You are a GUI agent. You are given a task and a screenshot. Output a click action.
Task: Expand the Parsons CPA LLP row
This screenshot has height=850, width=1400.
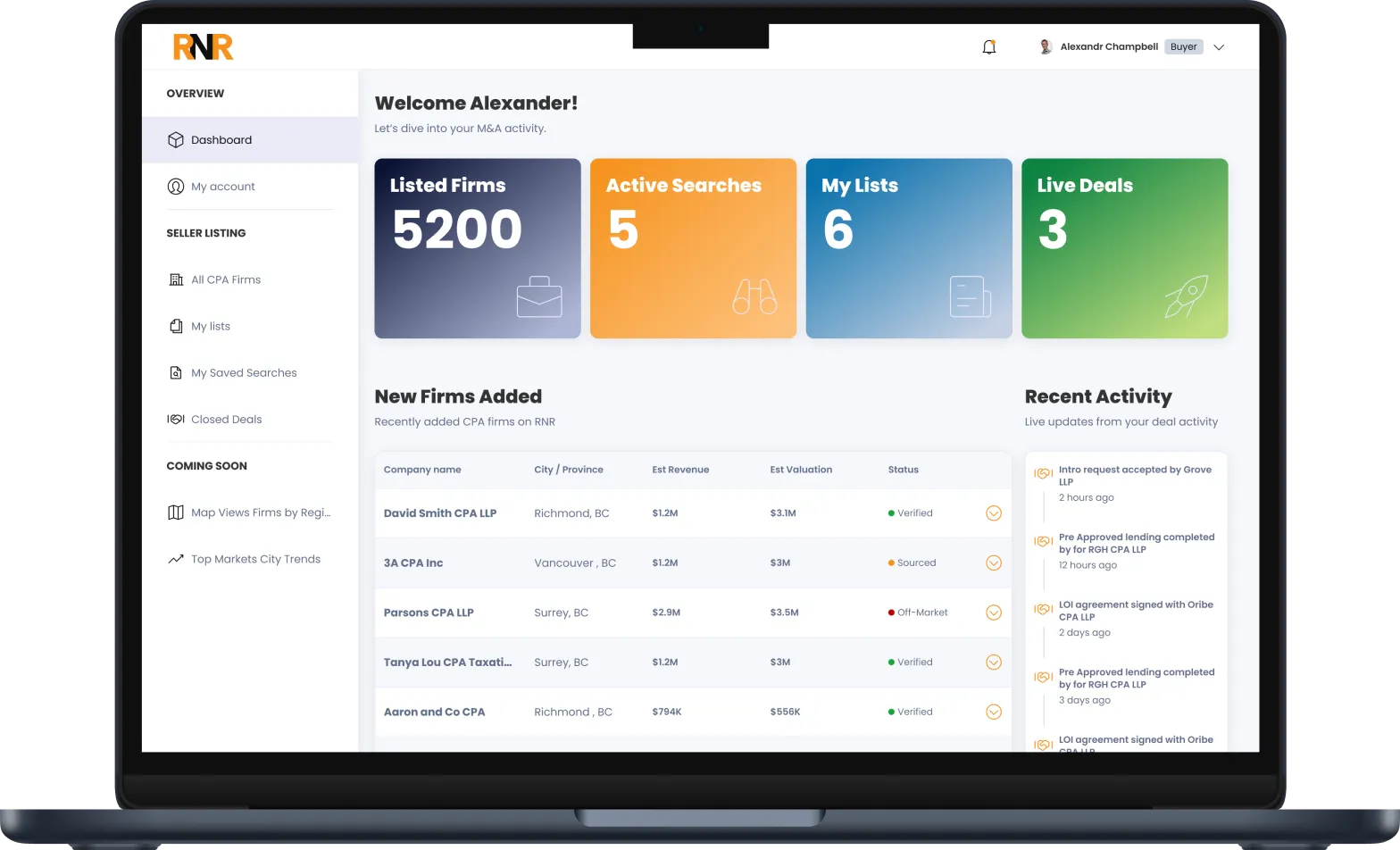click(x=994, y=612)
